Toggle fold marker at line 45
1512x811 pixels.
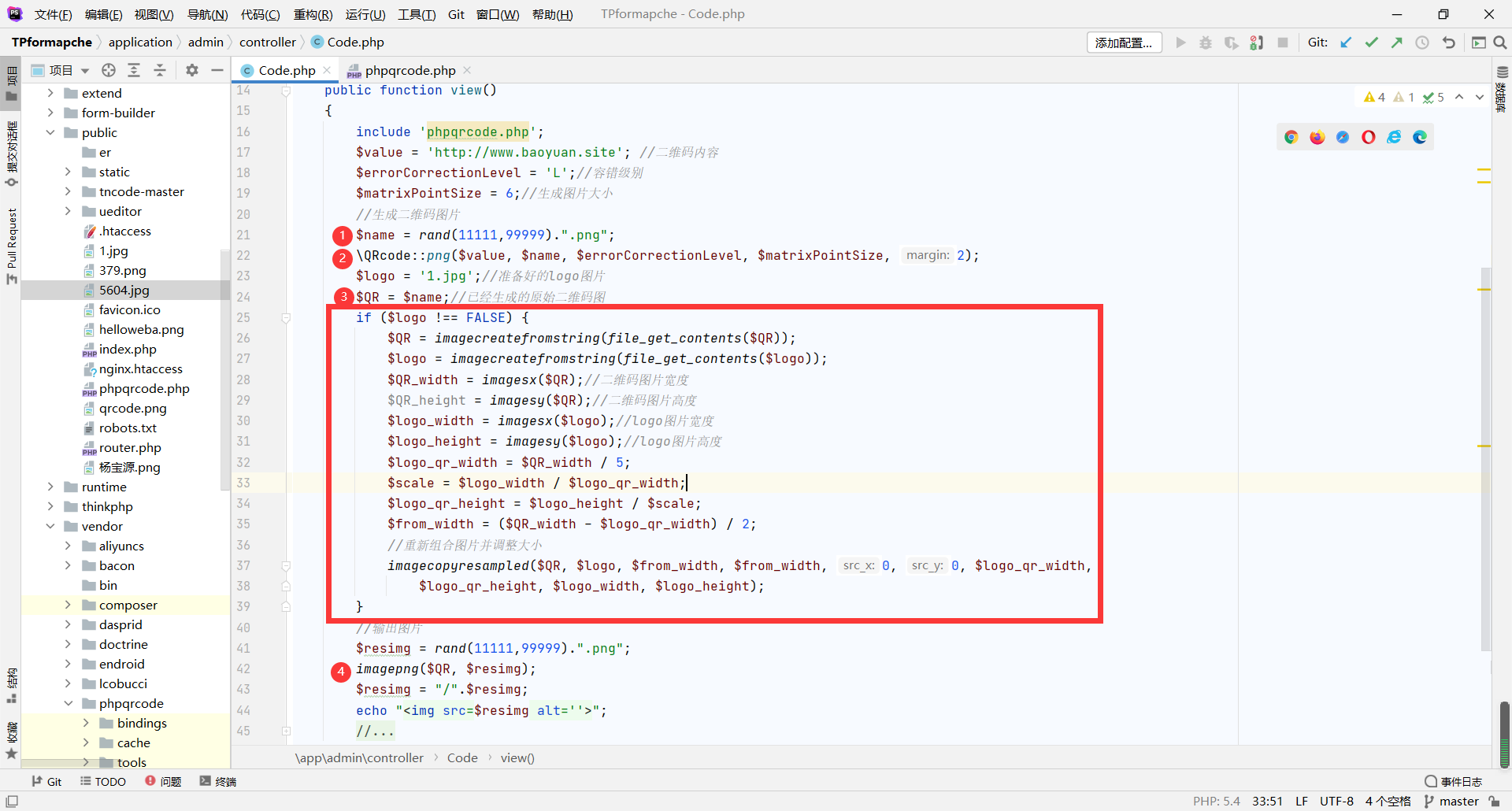tap(286, 731)
